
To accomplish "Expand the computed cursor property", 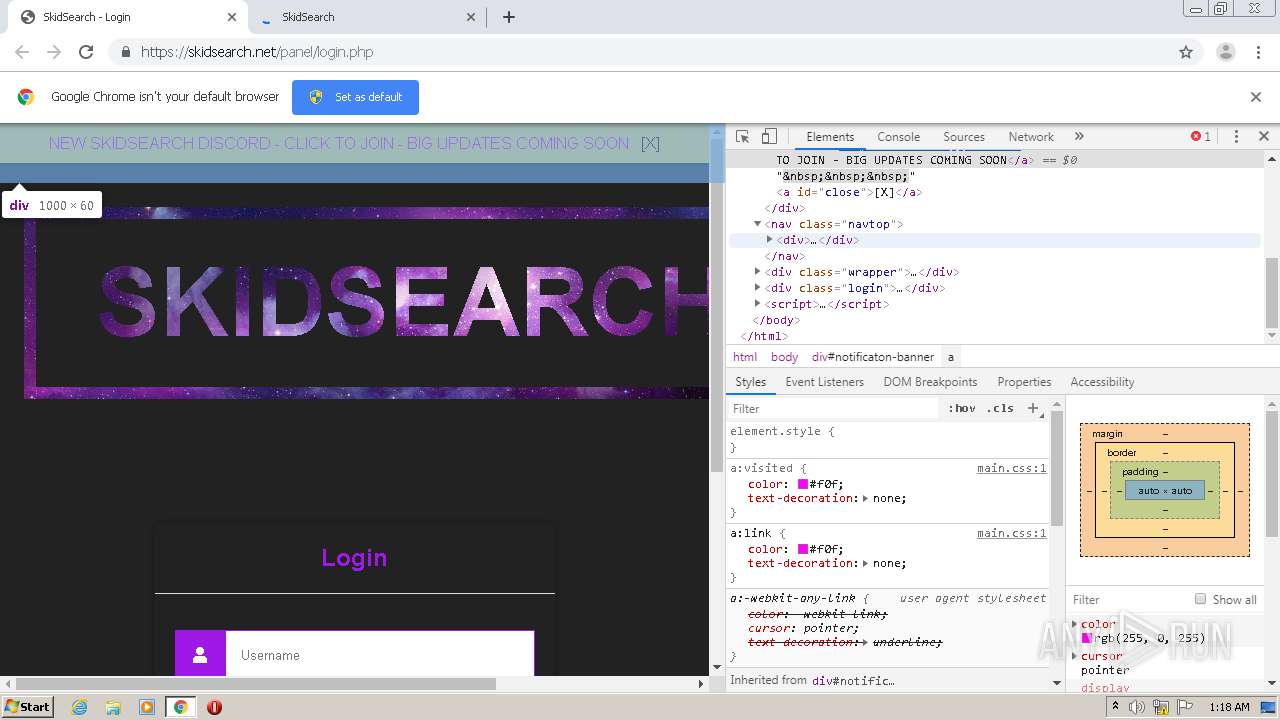I will tap(1075, 656).
